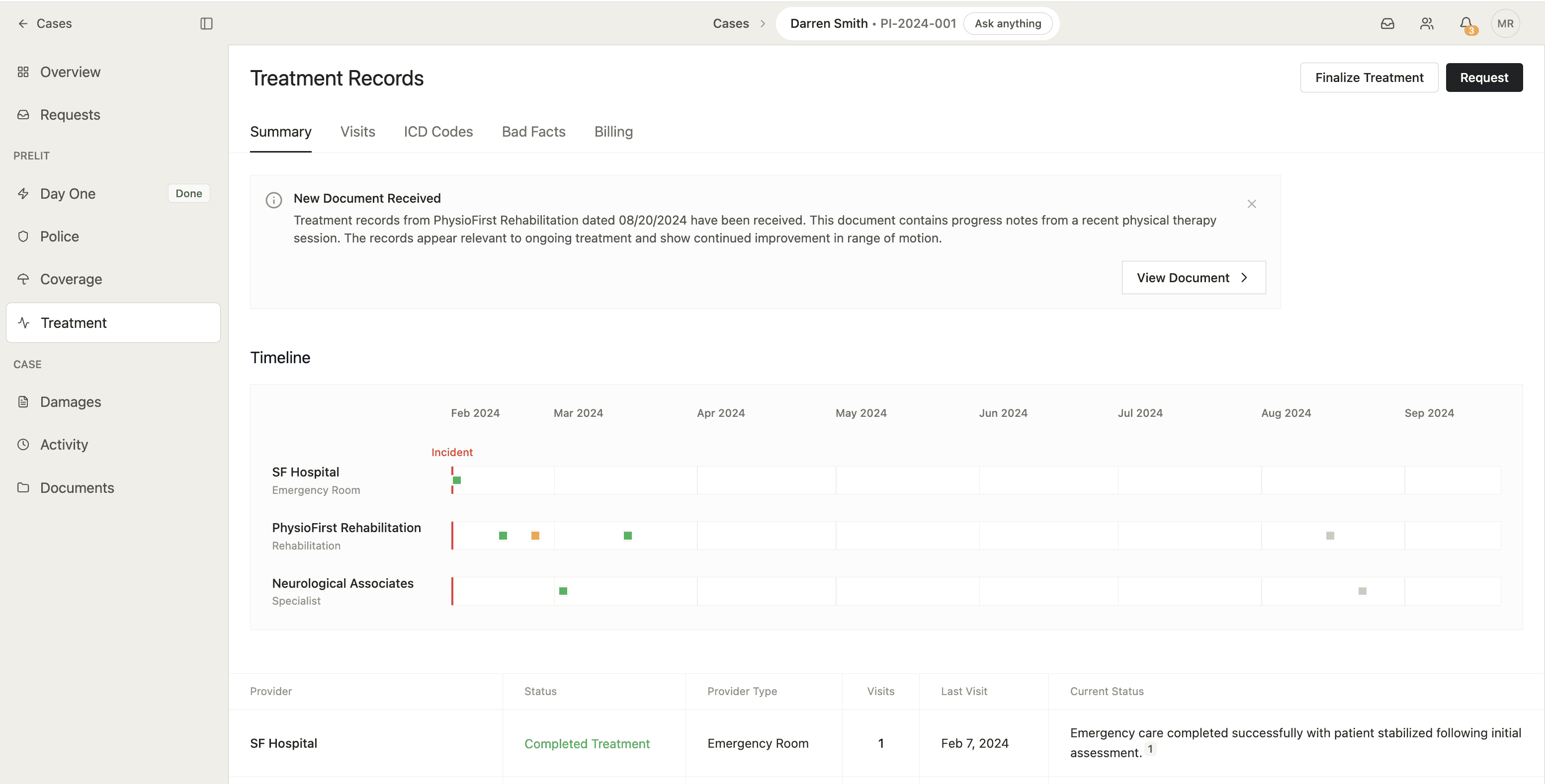Dismiss the New Document Received notice
The image size is (1545, 784).
coord(1251,204)
